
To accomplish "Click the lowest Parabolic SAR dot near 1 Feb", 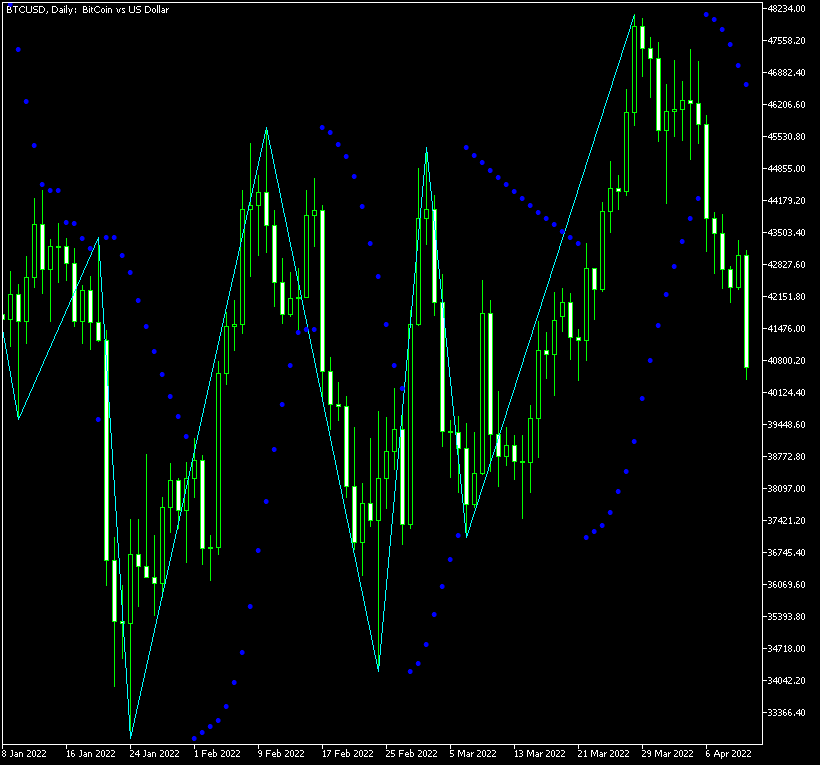I will (x=195, y=739).
